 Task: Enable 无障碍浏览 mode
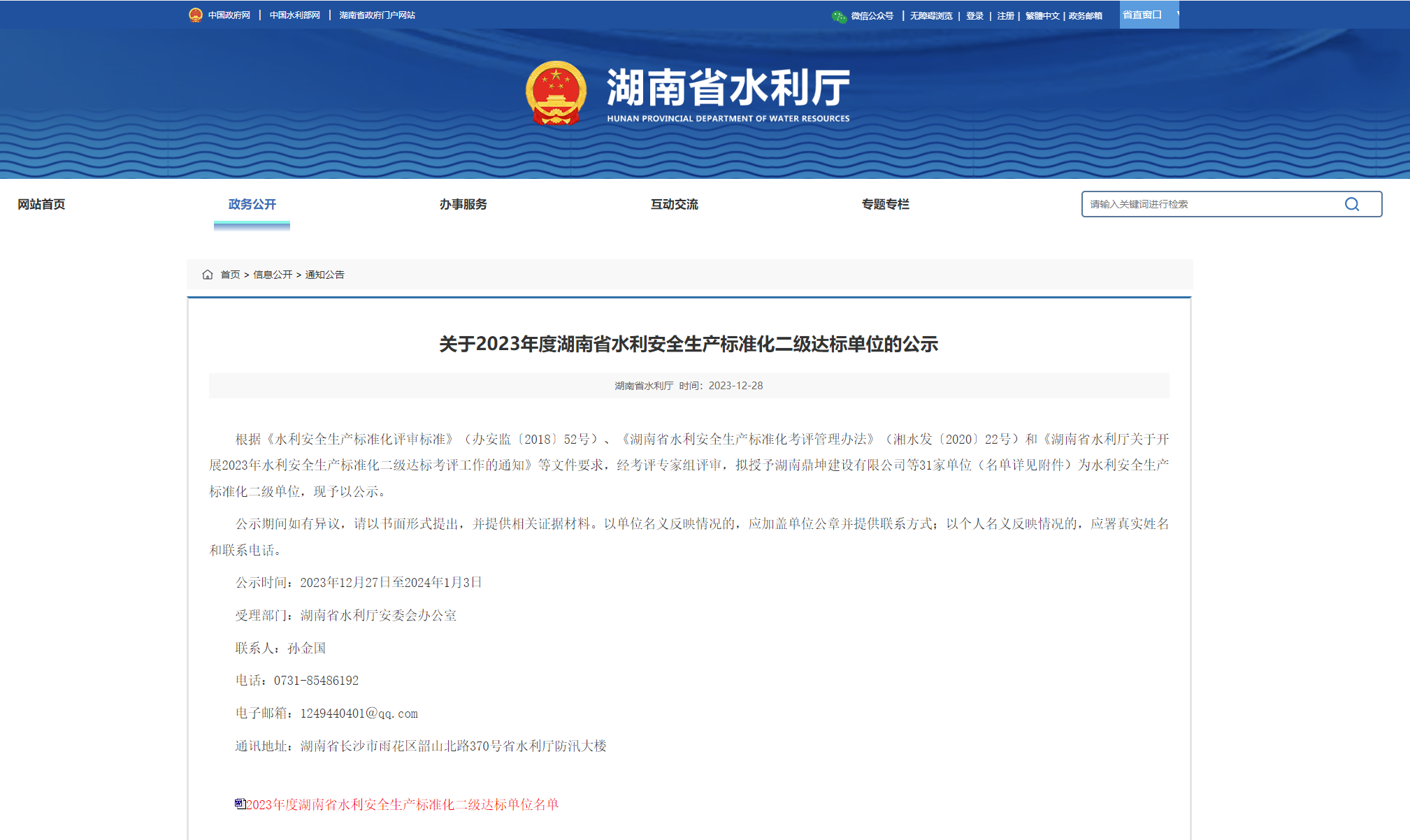pyautogui.click(x=930, y=15)
